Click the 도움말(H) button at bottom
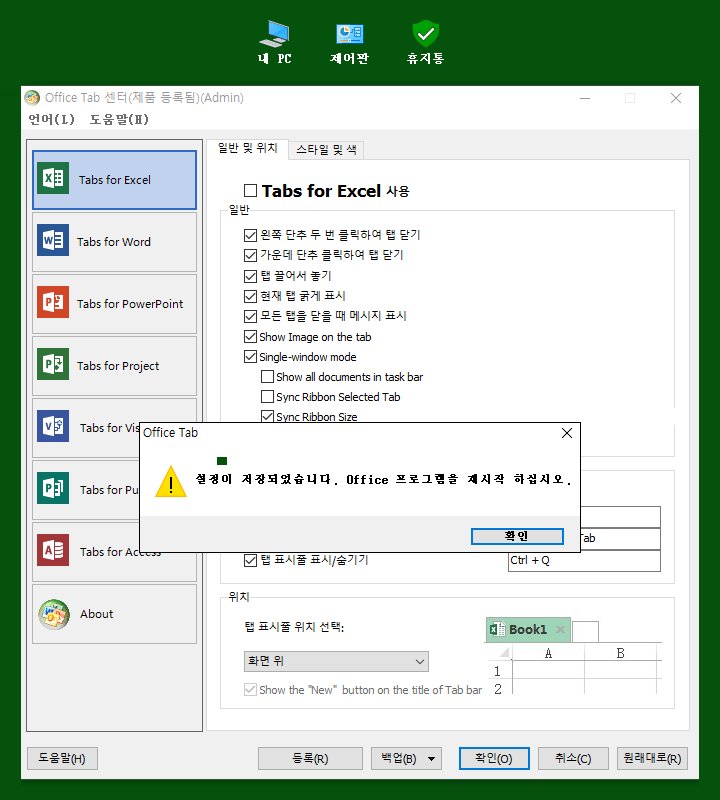Image resolution: width=720 pixels, height=800 pixels. [62, 759]
